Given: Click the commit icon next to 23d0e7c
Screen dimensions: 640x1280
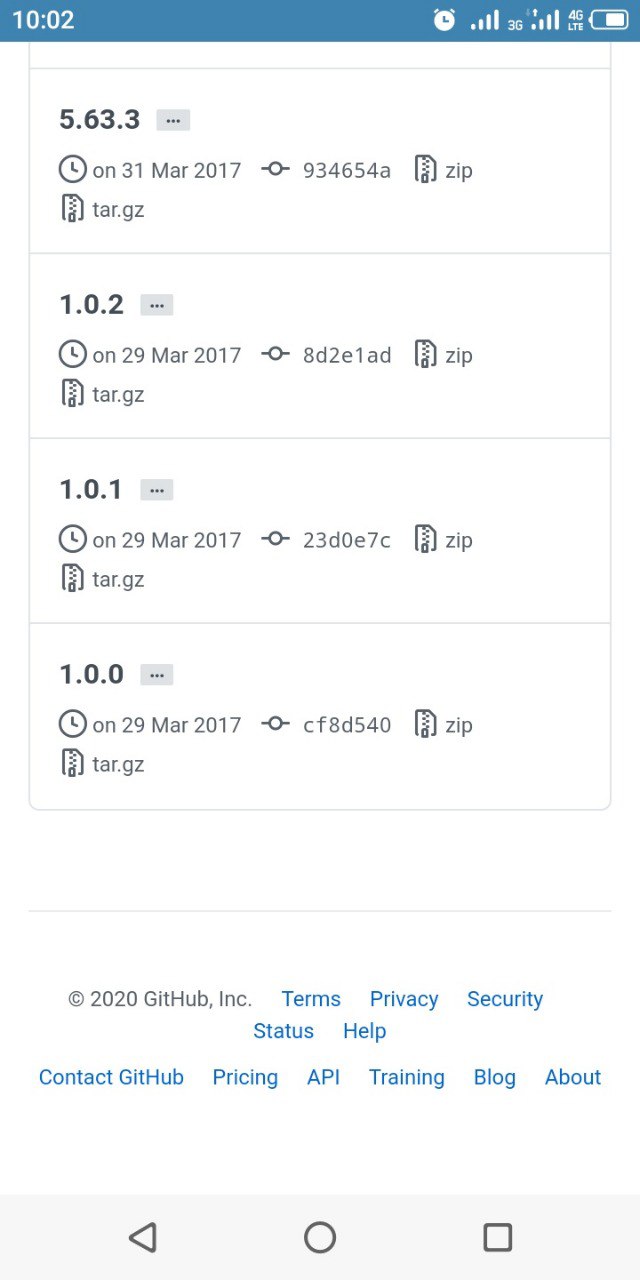Looking at the screenshot, I should (275, 540).
